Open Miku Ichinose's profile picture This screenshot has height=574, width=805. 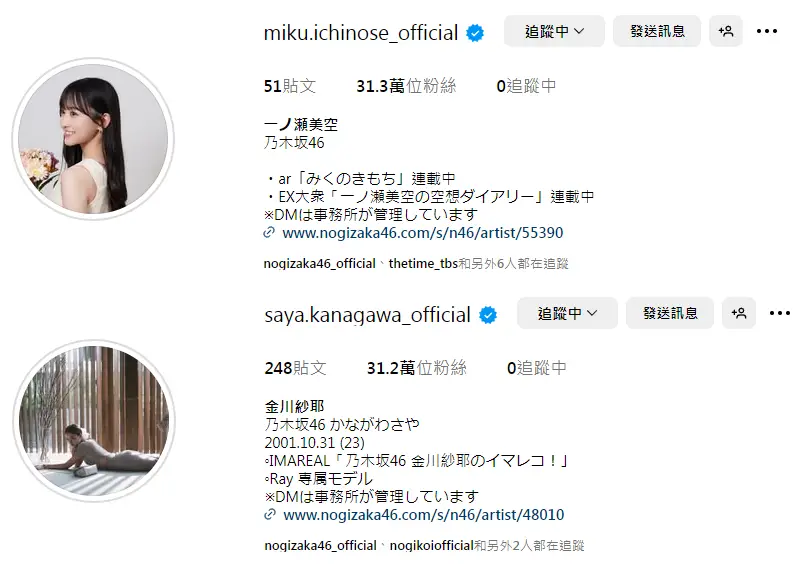[x=93, y=139]
